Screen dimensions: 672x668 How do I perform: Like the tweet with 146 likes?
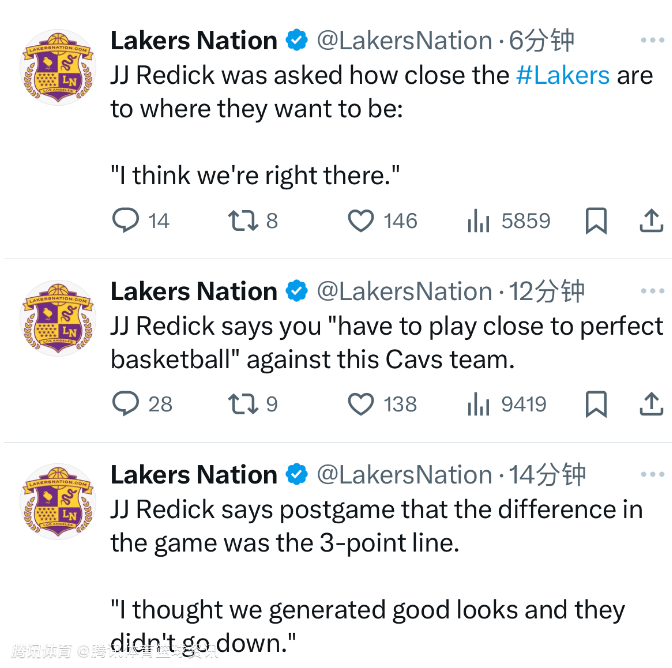click(x=361, y=221)
